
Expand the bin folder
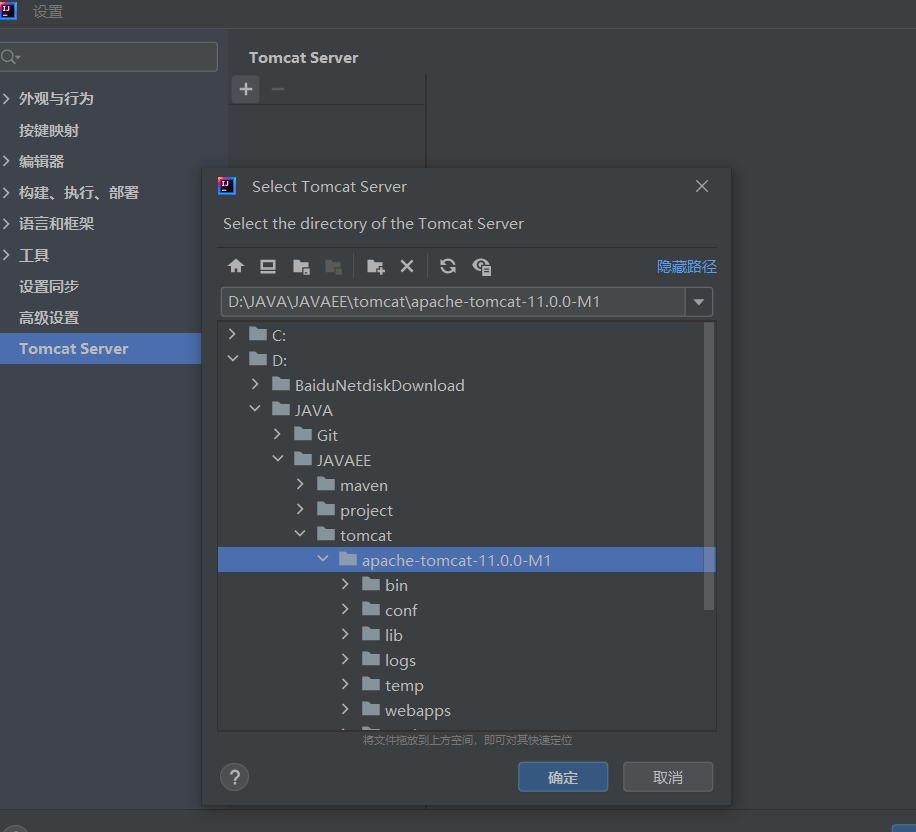(x=345, y=584)
